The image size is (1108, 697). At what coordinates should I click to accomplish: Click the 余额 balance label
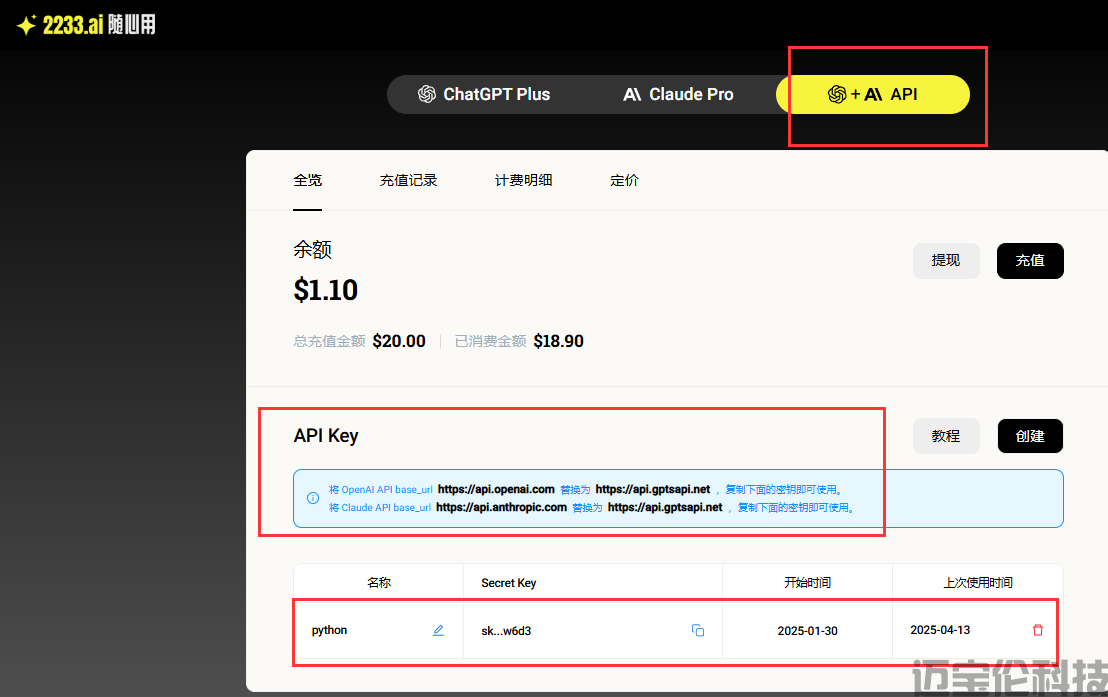312,250
